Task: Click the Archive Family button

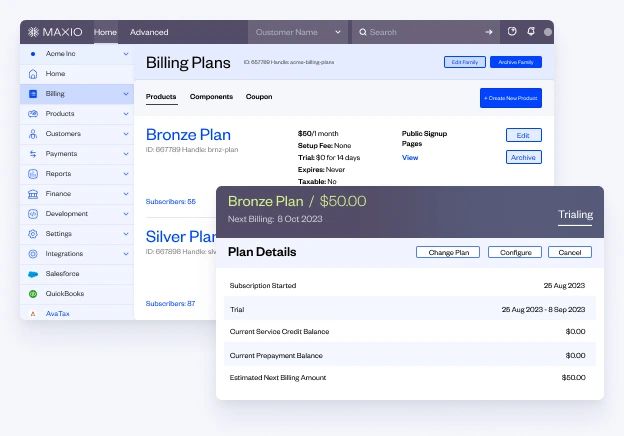Action: [x=516, y=62]
